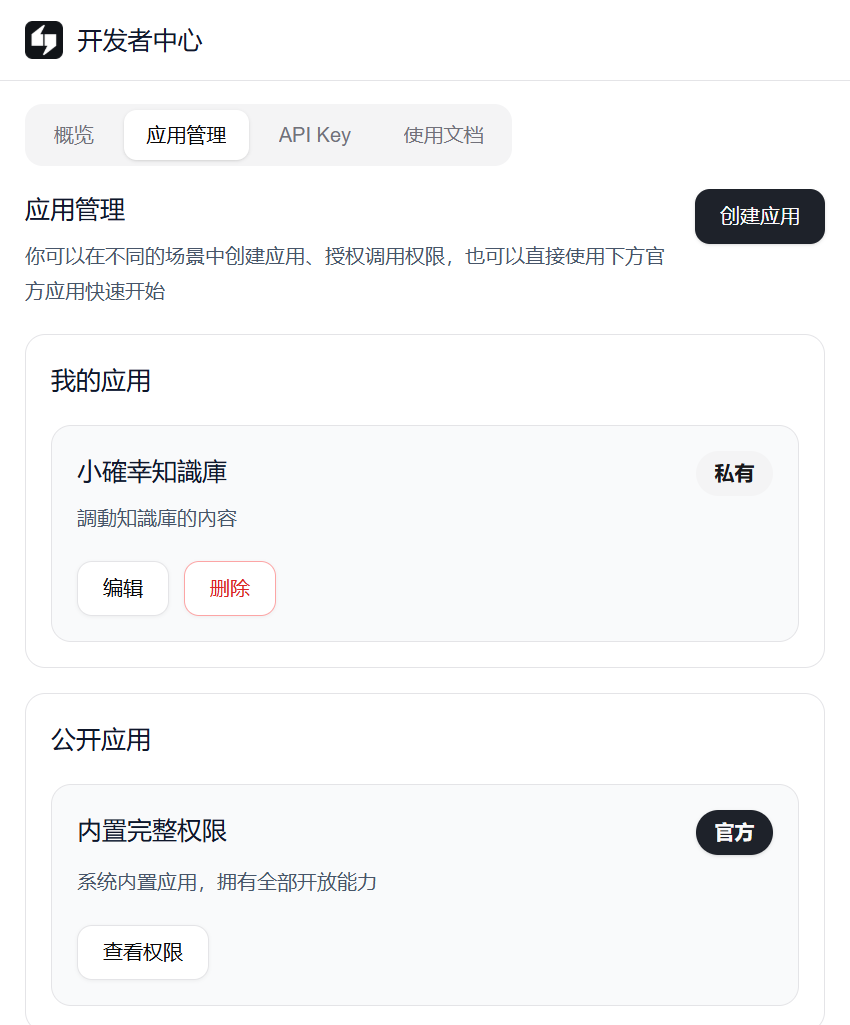Delete the 小確幸知識庫 application
The height and width of the screenshot is (1025, 850).
[229, 588]
